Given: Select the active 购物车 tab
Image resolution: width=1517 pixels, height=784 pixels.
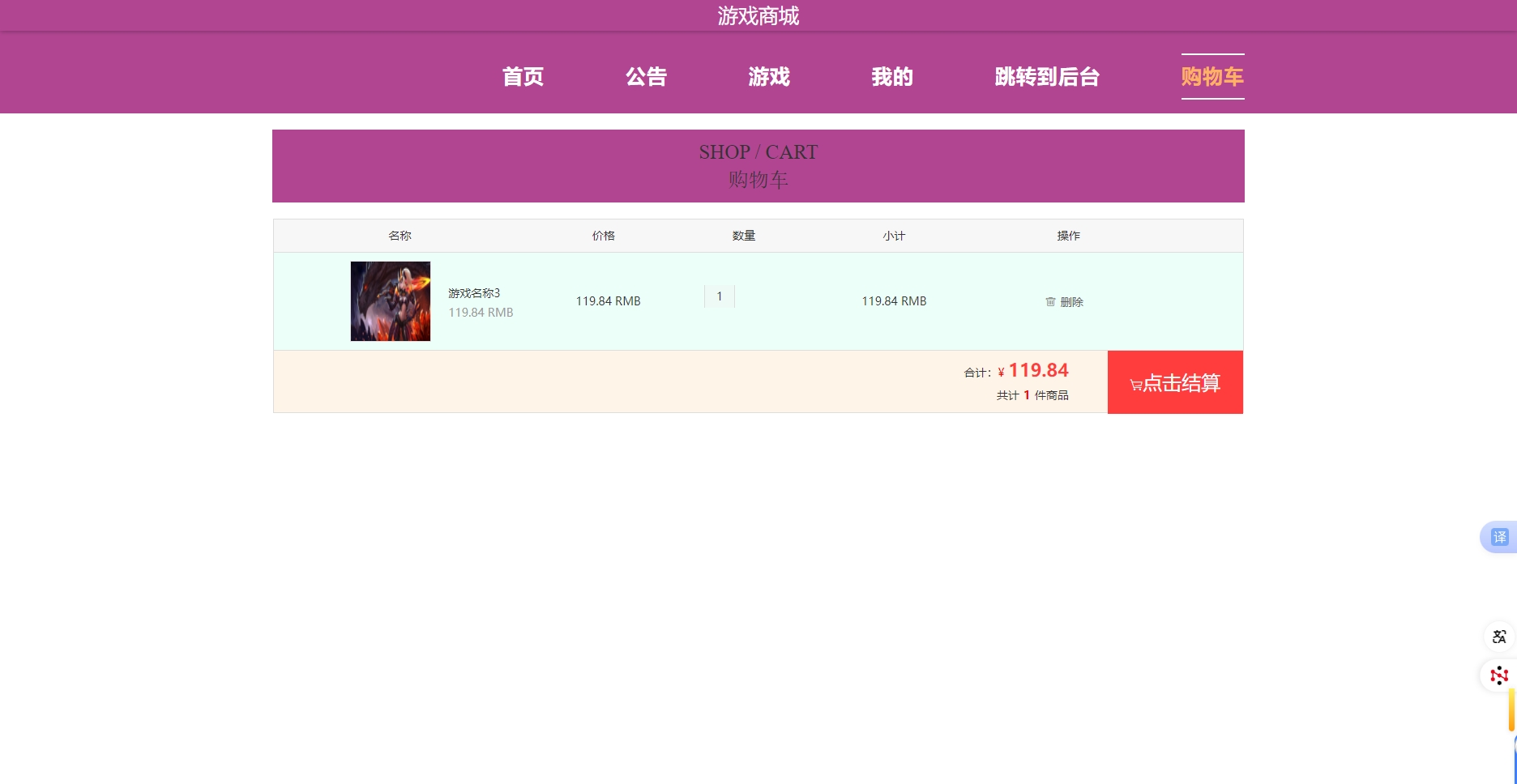Looking at the screenshot, I should point(1212,77).
